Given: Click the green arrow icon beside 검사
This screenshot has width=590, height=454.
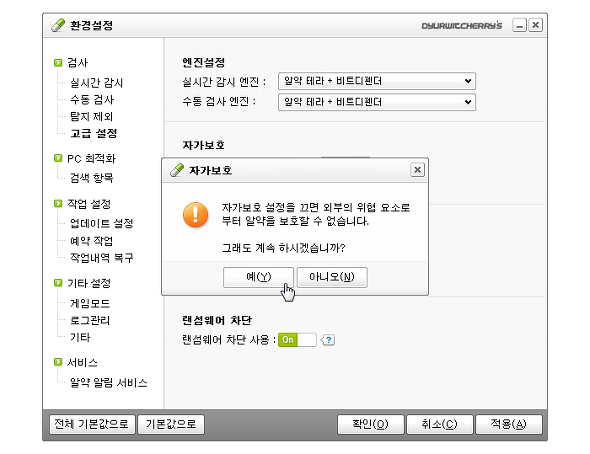Looking at the screenshot, I should coord(58,62).
